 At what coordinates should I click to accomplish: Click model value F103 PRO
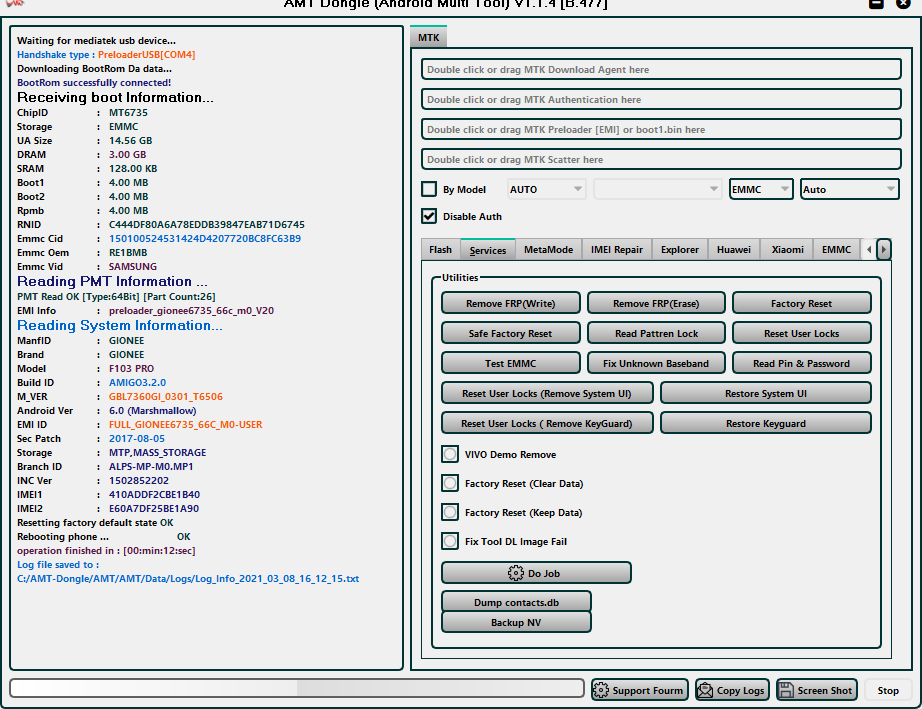click(131, 369)
